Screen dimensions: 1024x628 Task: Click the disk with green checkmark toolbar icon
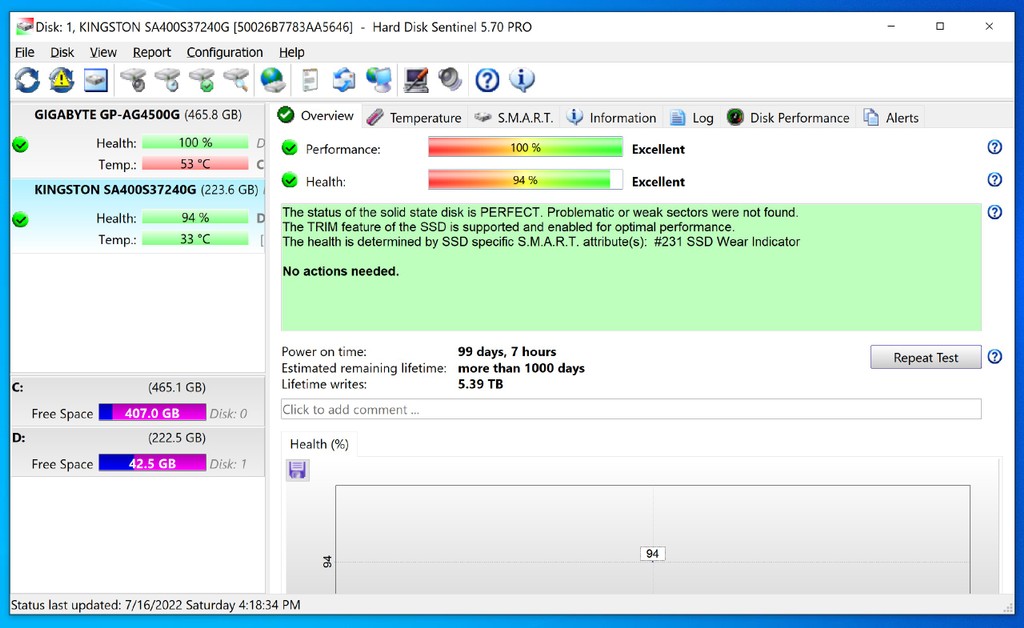click(202, 80)
